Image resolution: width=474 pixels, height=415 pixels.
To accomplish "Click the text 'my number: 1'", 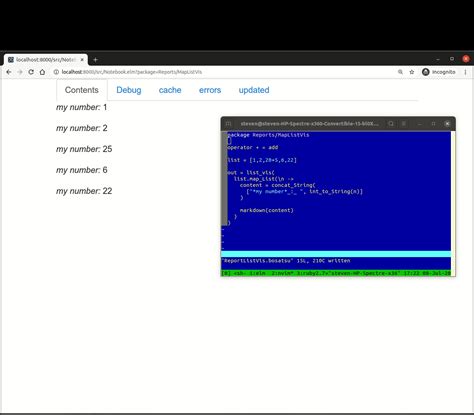I will tap(82, 107).
